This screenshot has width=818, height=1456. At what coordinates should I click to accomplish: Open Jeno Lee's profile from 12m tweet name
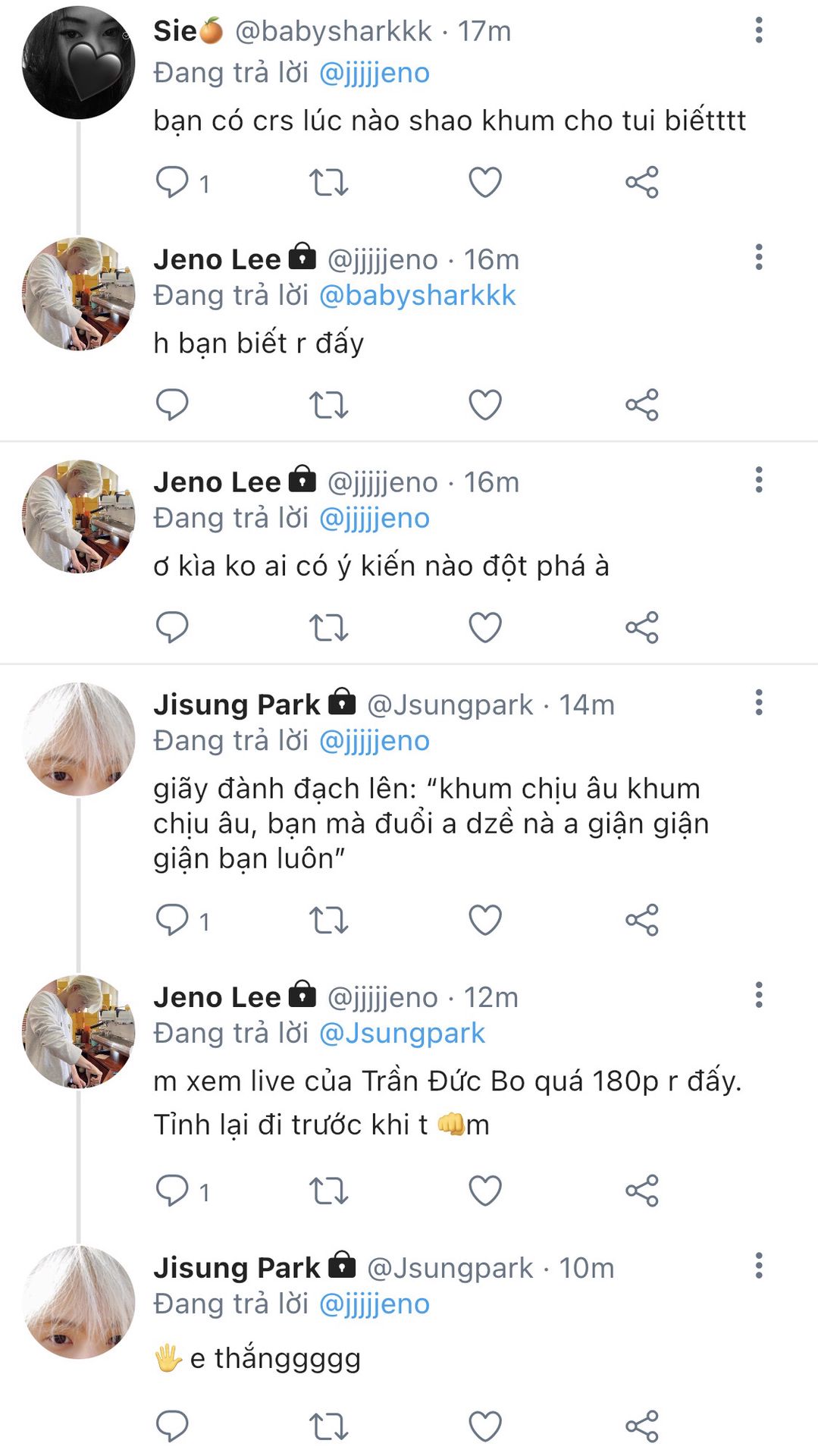pyautogui.click(x=217, y=997)
